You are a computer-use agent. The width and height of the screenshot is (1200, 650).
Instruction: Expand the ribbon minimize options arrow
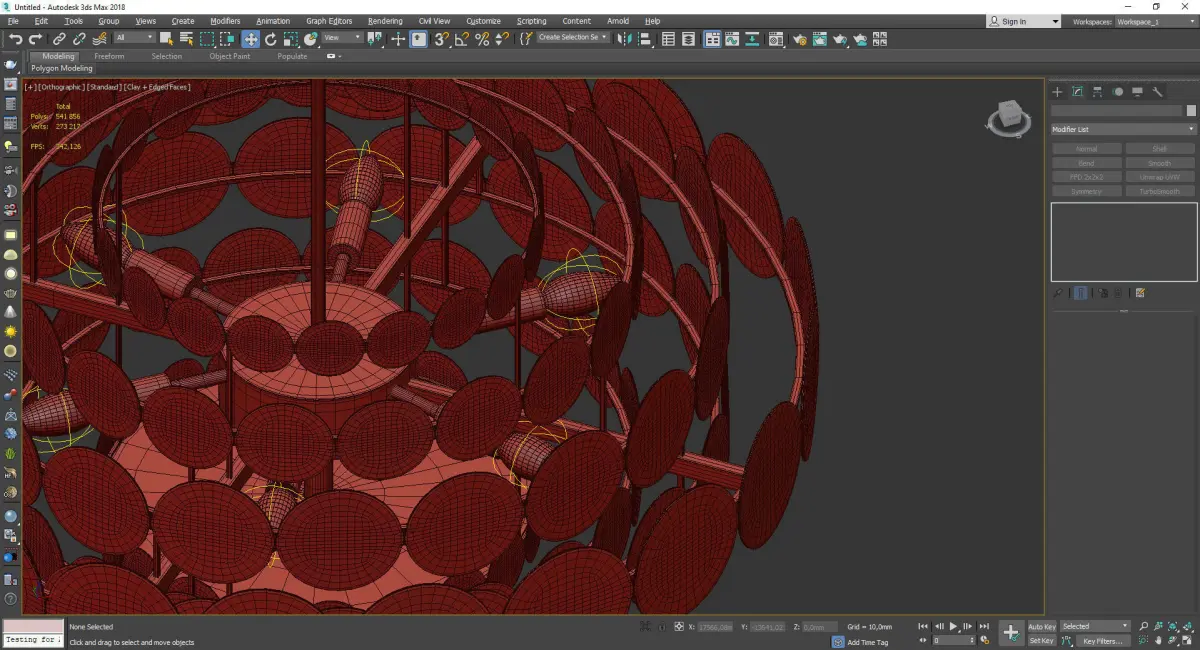[x=340, y=57]
